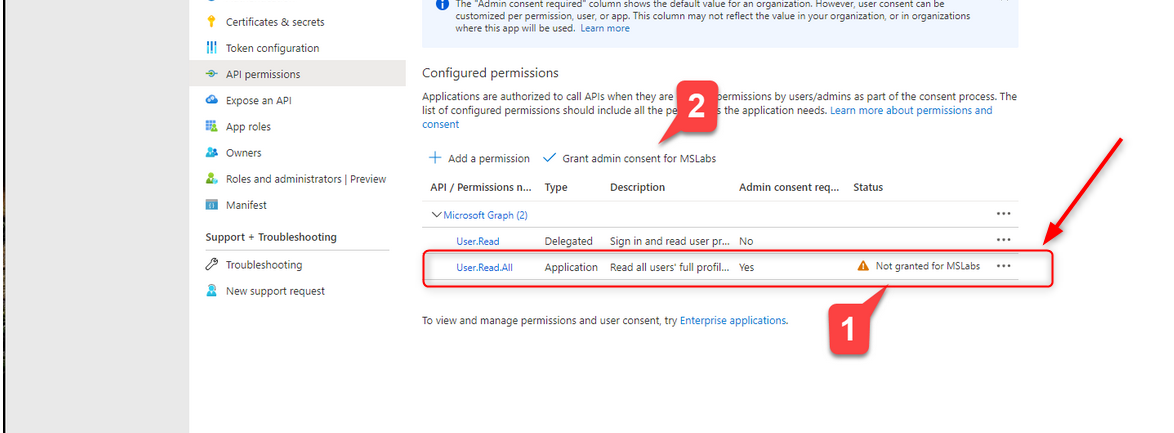This screenshot has height=433, width=1174.
Task: Open App roles page
Action: tap(249, 127)
